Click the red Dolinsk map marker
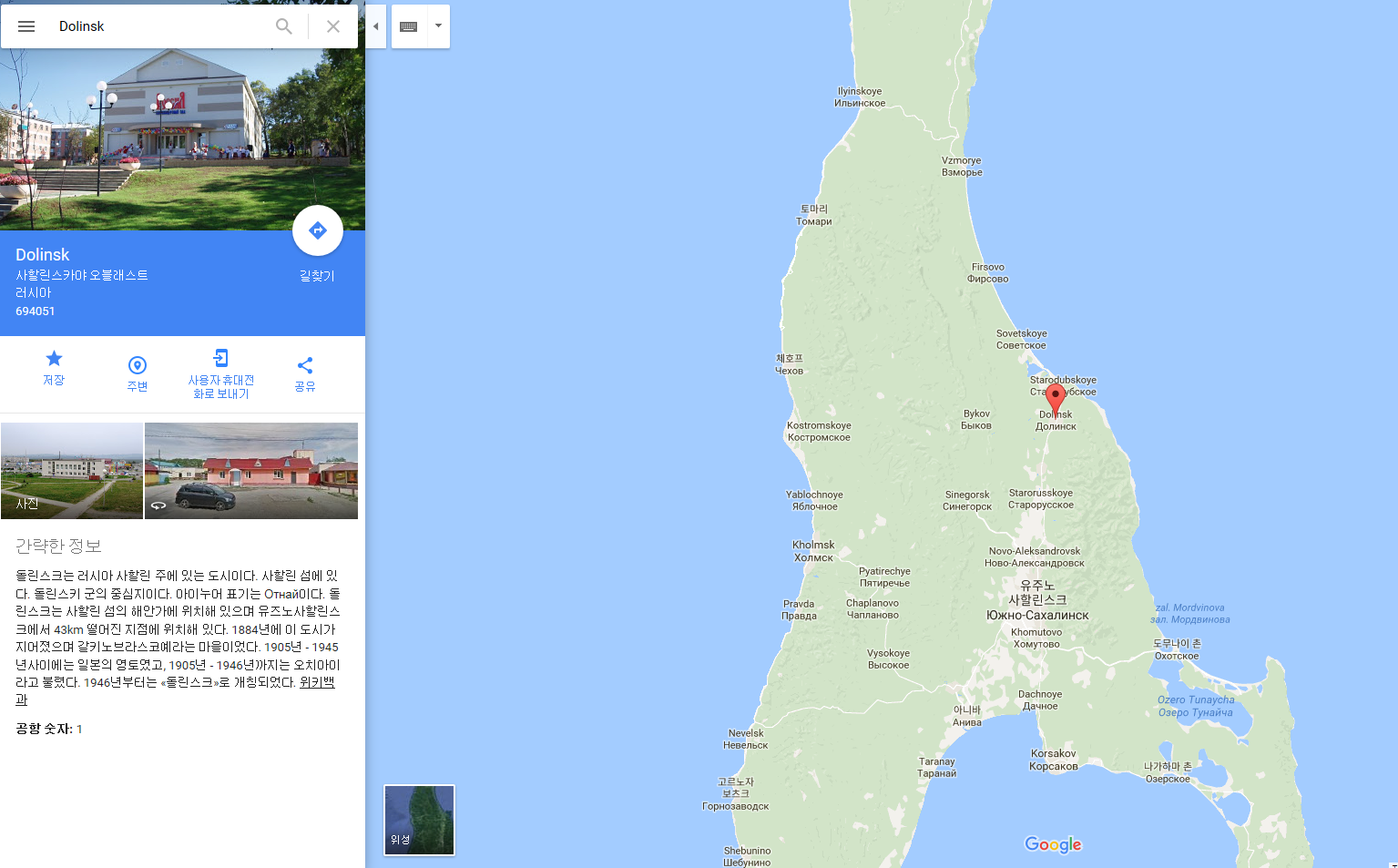The height and width of the screenshot is (868, 1398). click(x=1056, y=399)
